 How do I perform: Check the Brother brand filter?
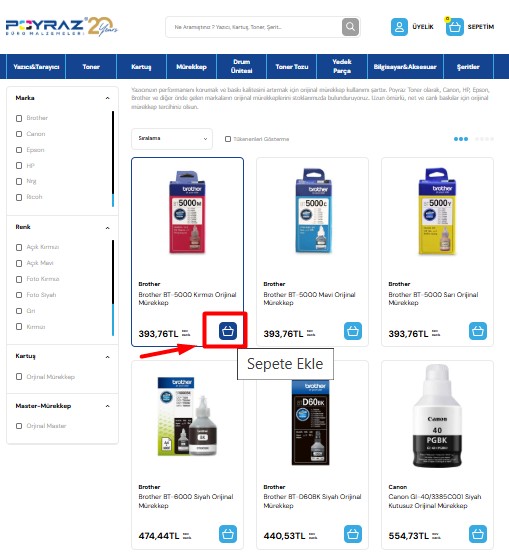tap(19, 118)
